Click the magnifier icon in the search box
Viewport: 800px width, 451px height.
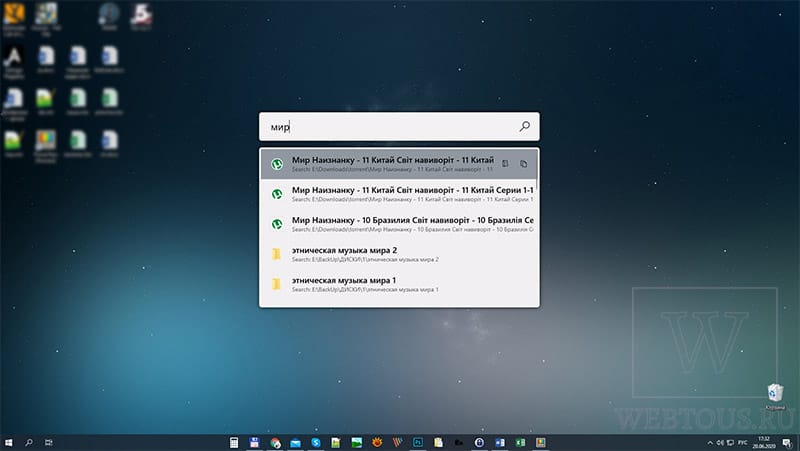pyautogui.click(x=524, y=126)
